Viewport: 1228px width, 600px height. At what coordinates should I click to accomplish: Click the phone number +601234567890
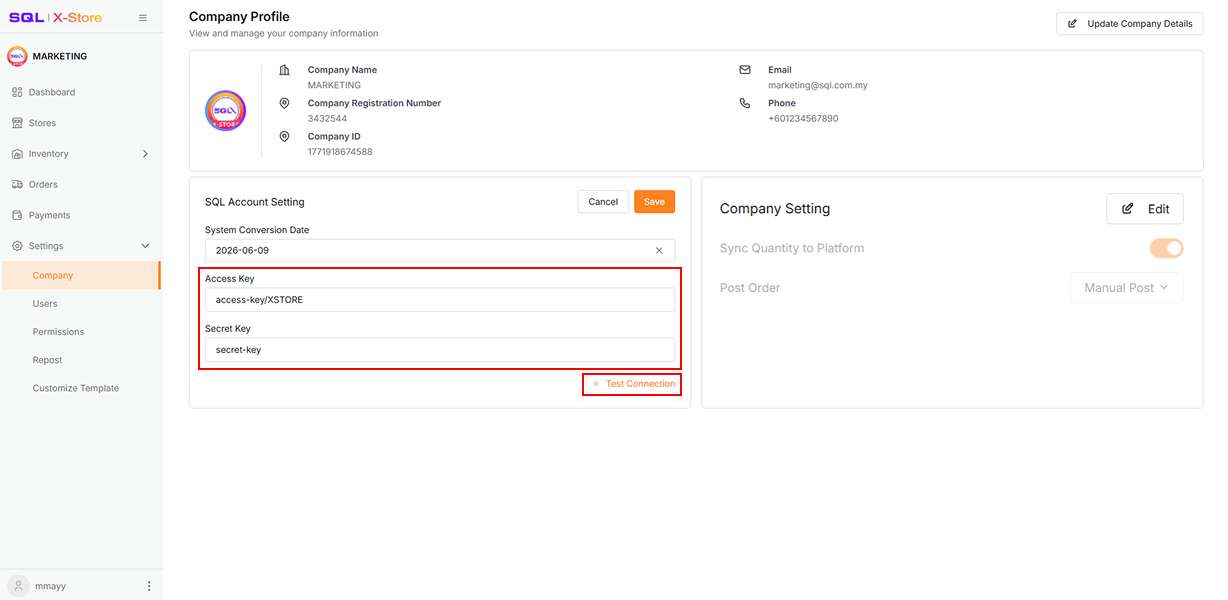click(803, 119)
